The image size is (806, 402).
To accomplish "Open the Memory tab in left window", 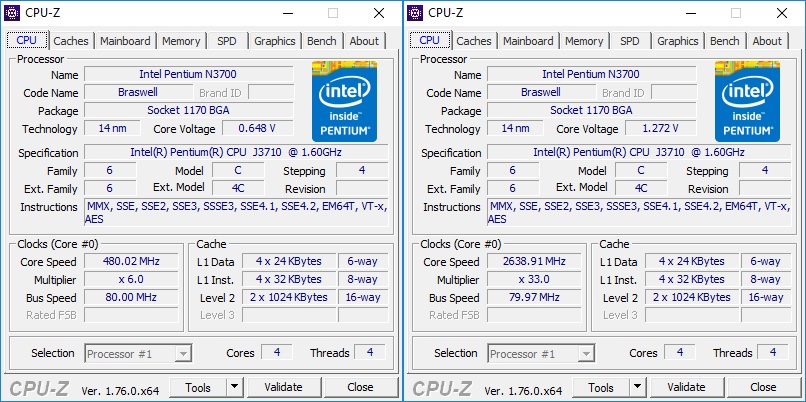I will coord(181,41).
